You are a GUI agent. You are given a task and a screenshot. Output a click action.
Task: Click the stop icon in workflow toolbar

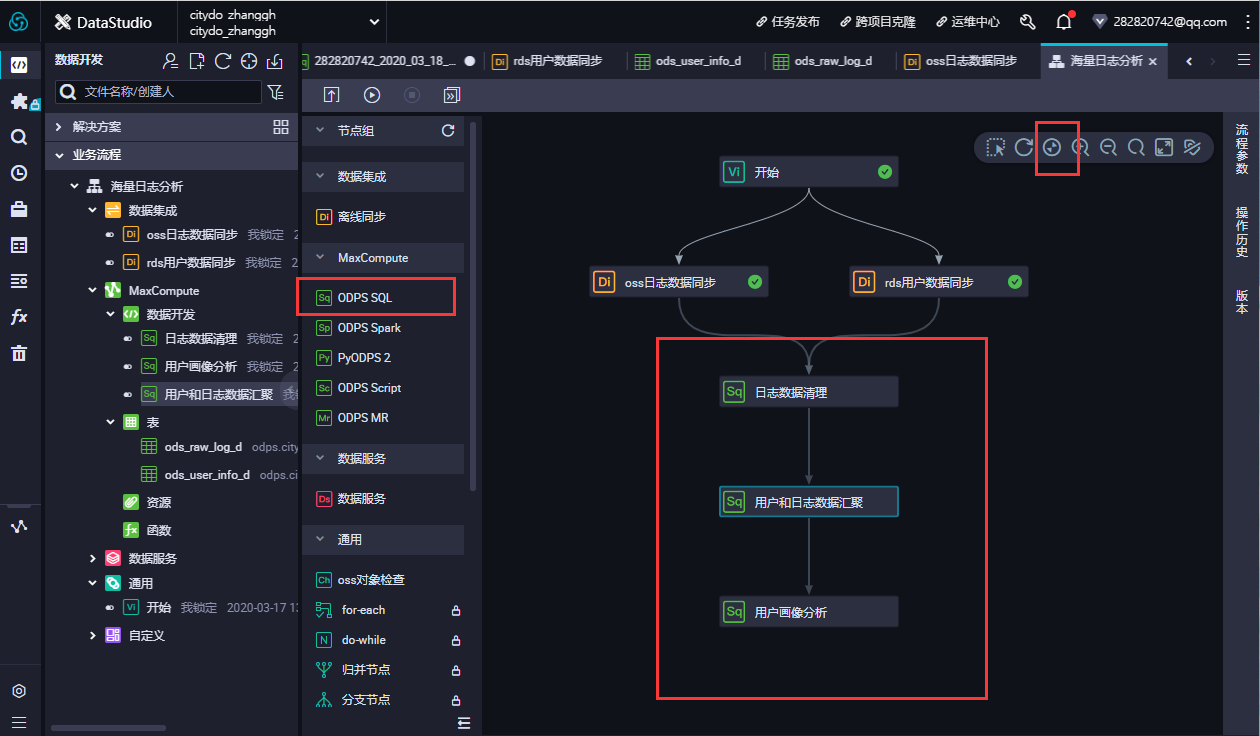pyautogui.click(x=412, y=95)
